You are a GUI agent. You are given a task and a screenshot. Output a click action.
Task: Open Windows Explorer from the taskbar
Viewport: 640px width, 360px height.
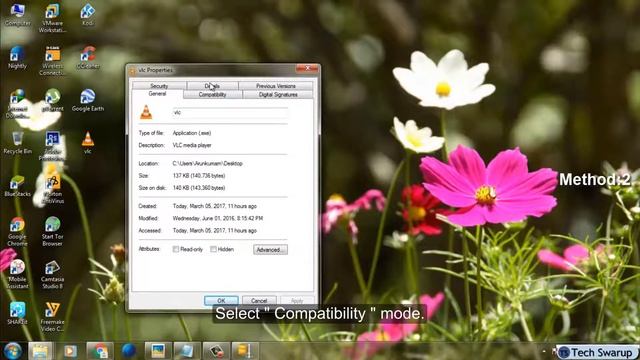coord(40,351)
